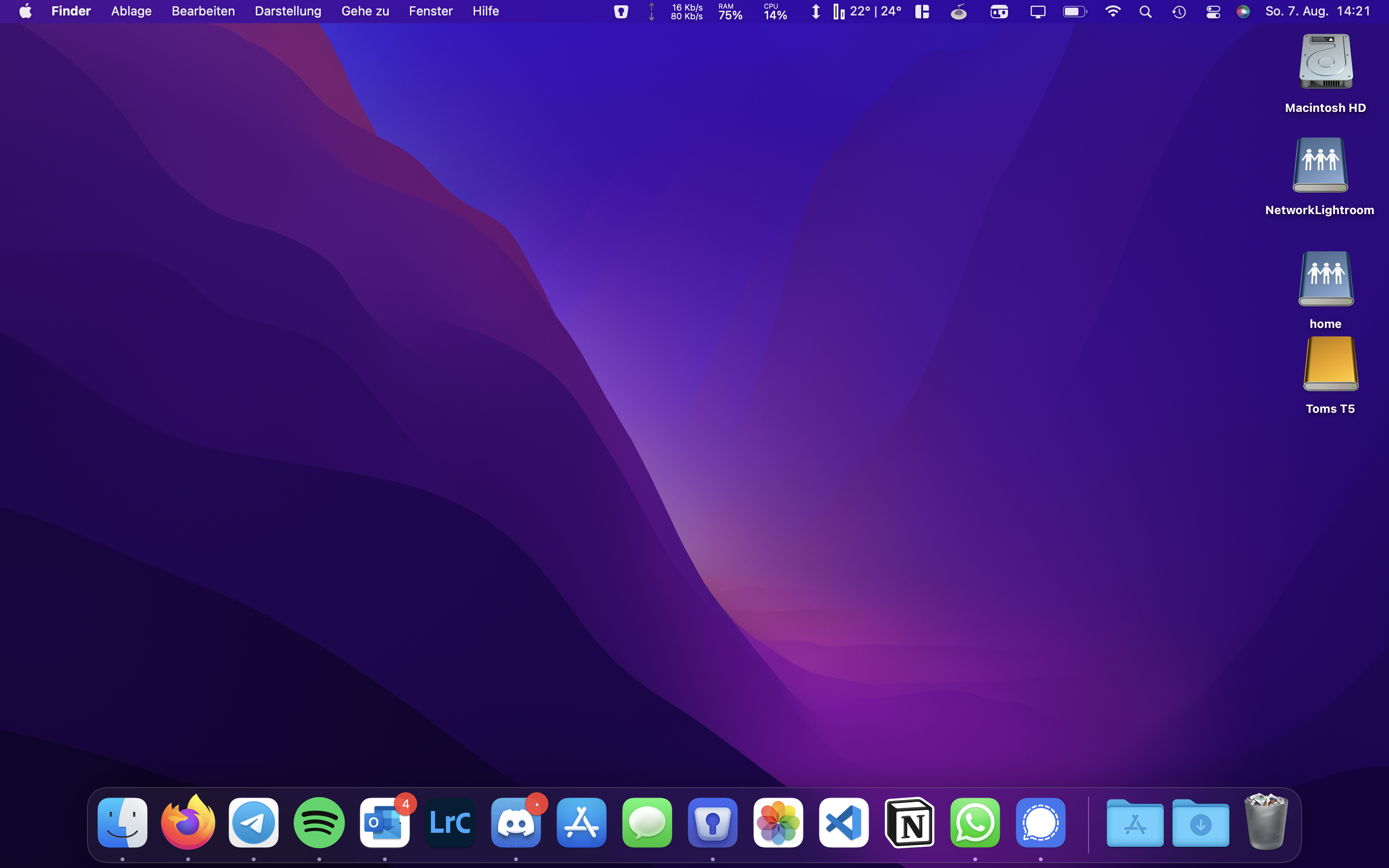The width and height of the screenshot is (1389, 868).
Task: Open Spotlight search magnifier
Action: [x=1145, y=12]
